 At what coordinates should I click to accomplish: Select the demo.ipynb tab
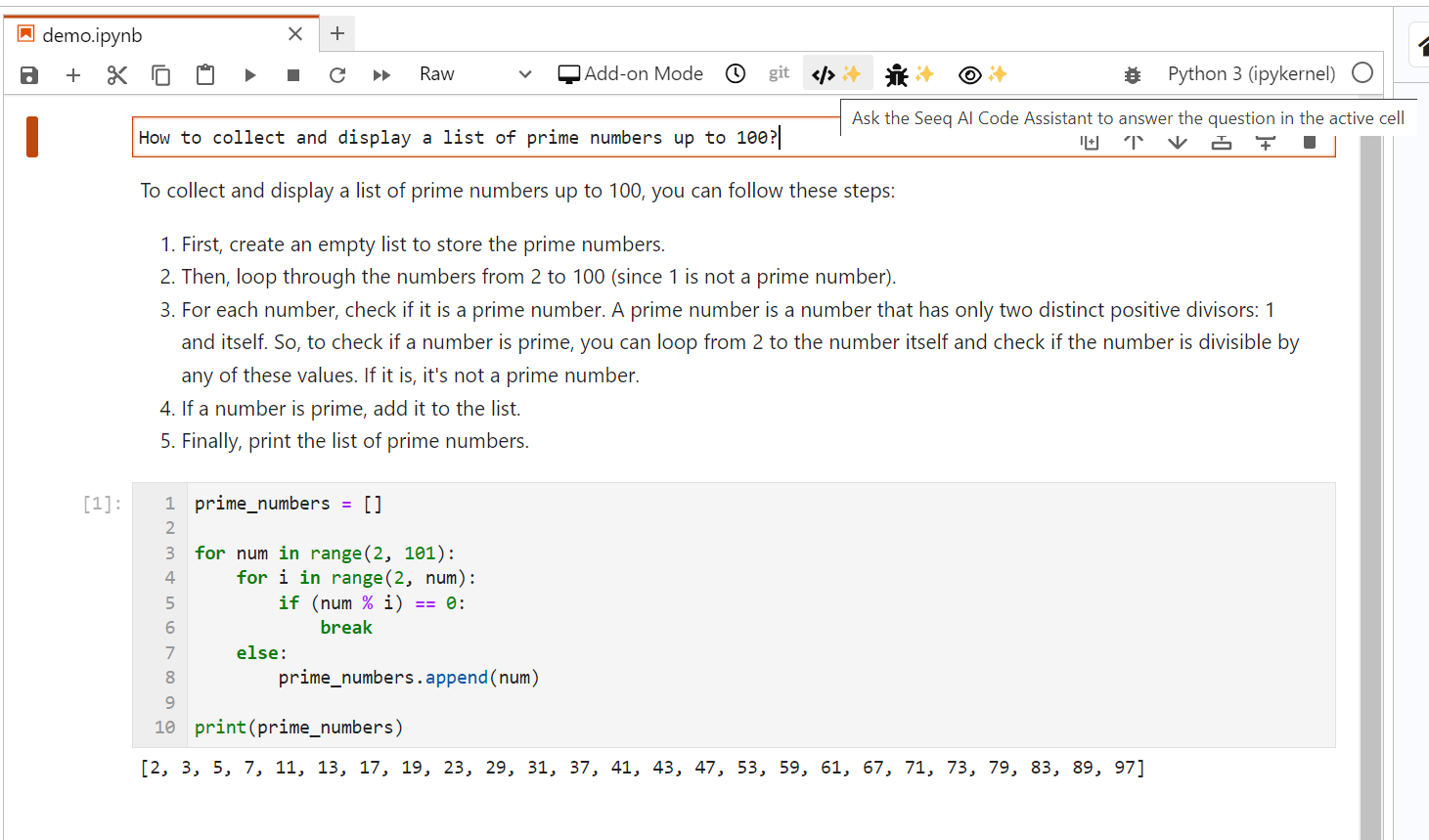coord(93,35)
